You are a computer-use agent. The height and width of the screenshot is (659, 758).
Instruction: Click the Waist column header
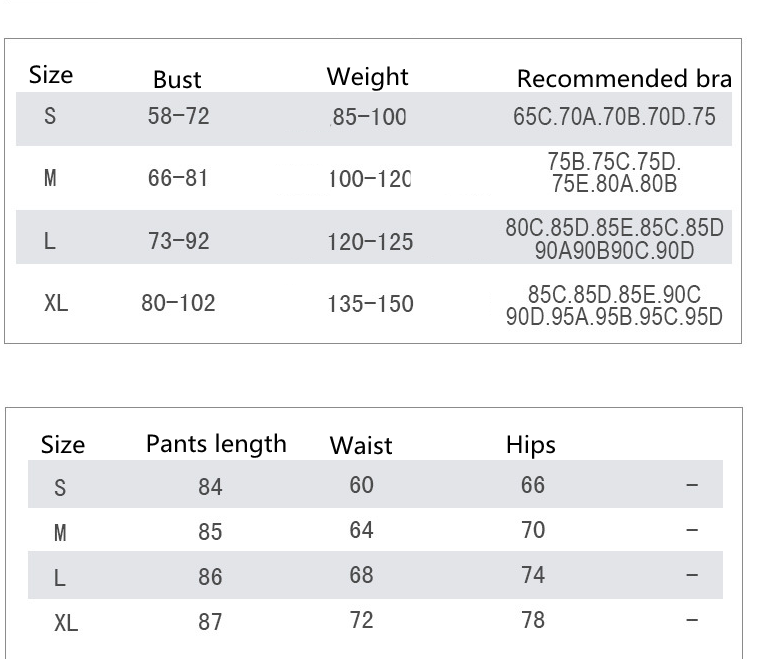[361, 446]
